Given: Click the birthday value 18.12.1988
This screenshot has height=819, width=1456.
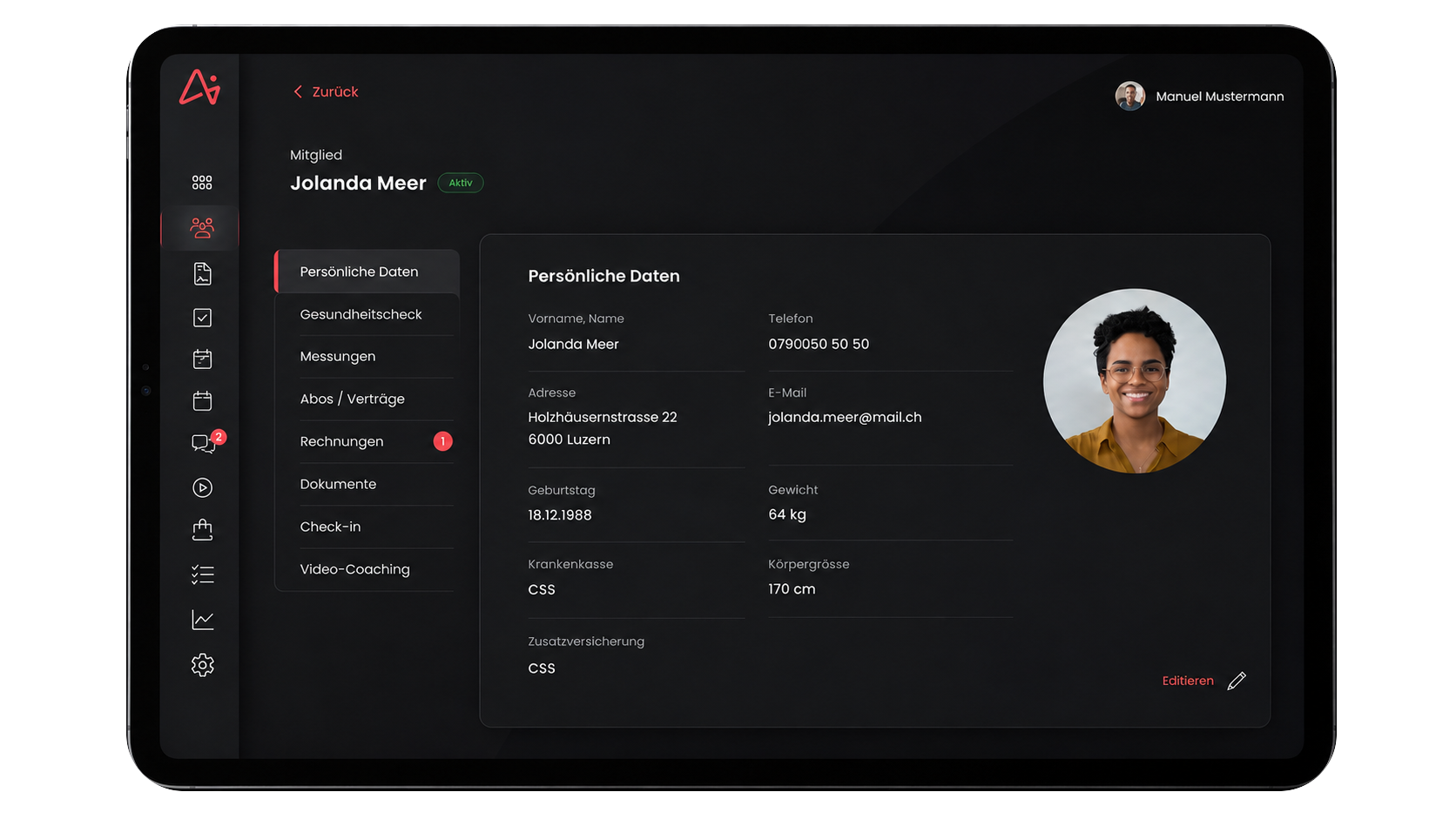Looking at the screenshot, I should coord(560,515).
